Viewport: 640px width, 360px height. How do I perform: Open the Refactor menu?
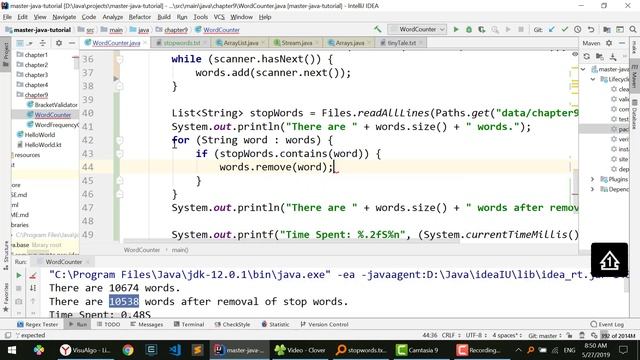140,17
